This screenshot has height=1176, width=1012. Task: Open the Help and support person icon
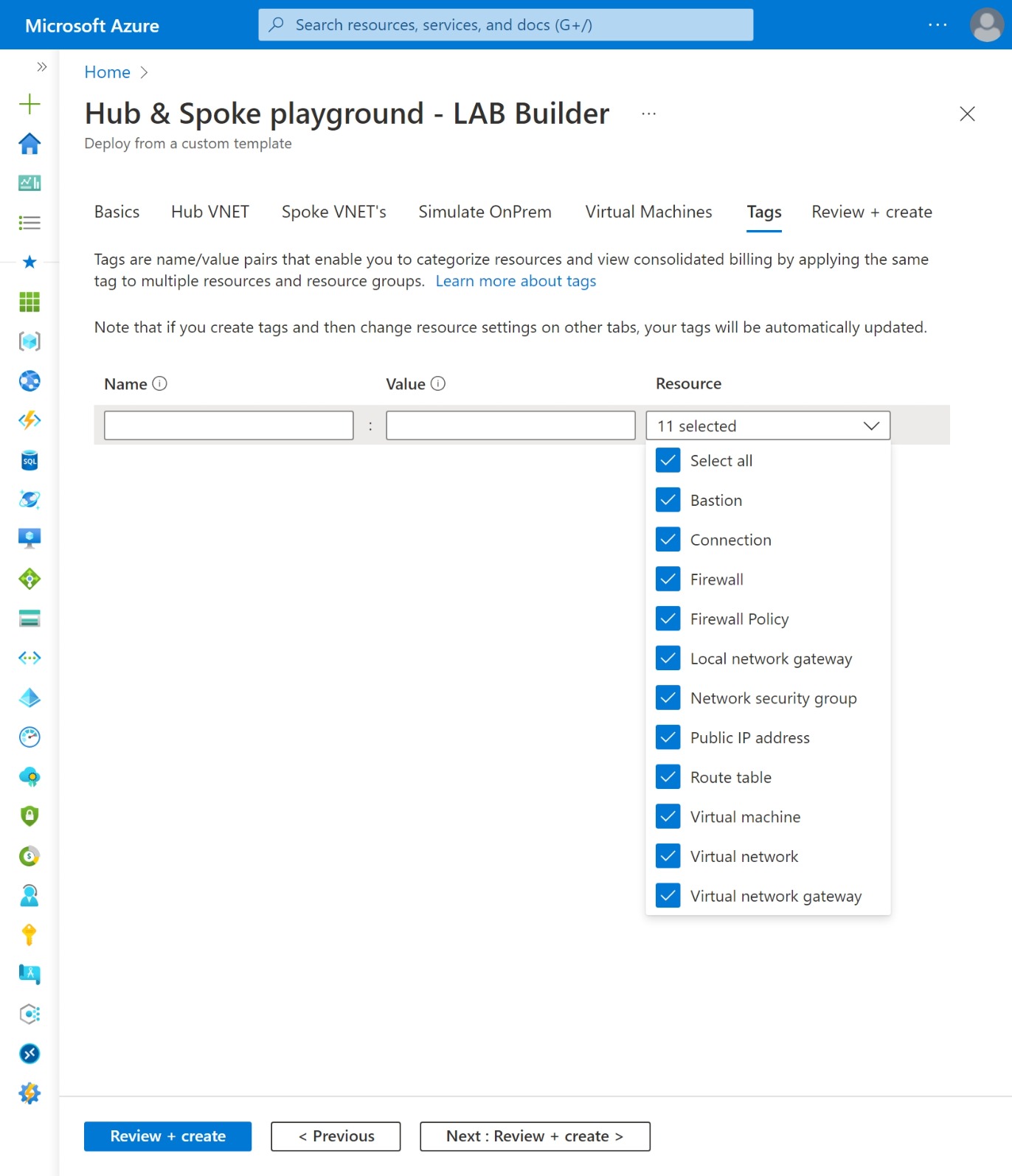tap(30, 896)
